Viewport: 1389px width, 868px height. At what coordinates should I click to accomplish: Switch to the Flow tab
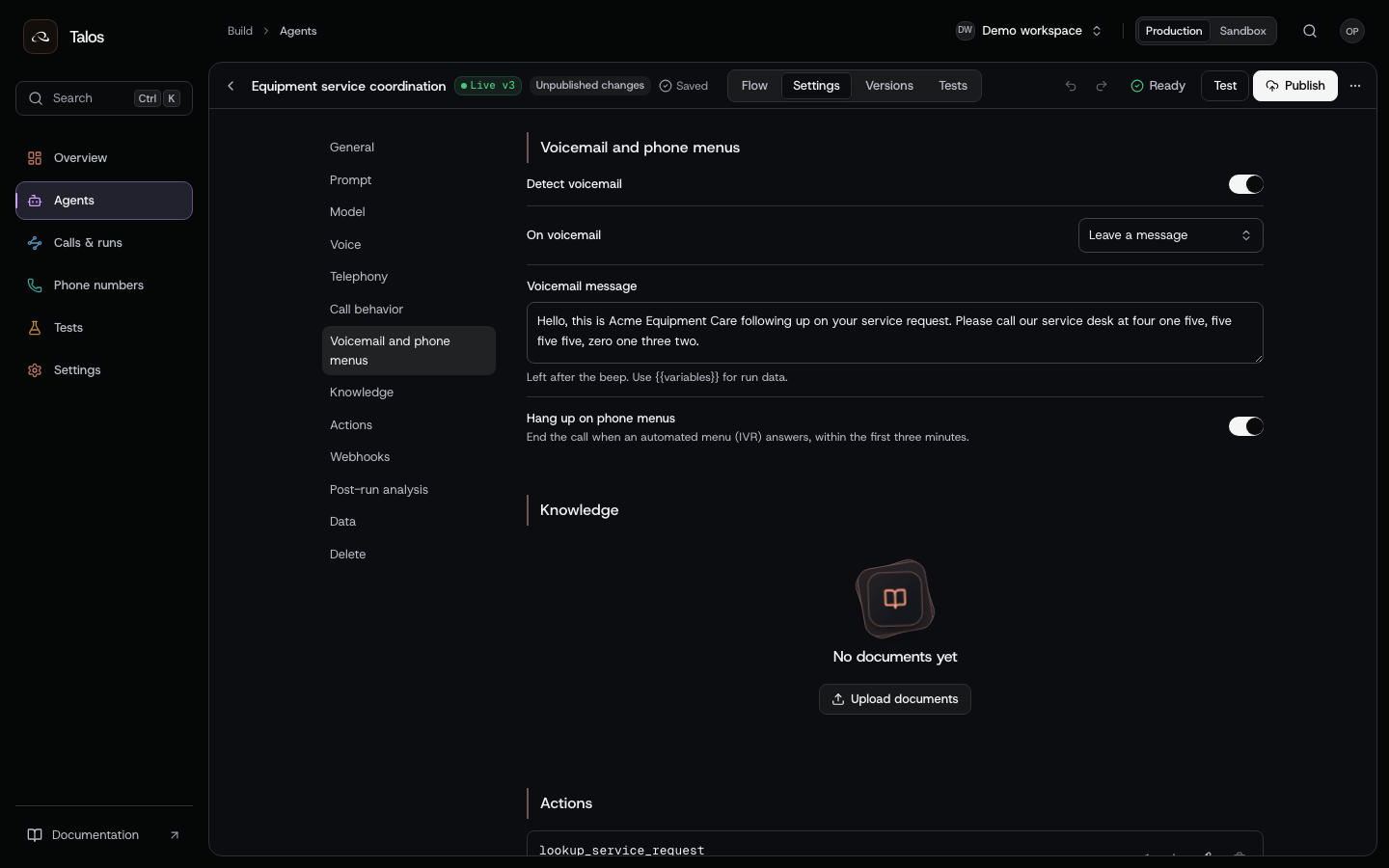pyautogui.click(x=754, y=86)
